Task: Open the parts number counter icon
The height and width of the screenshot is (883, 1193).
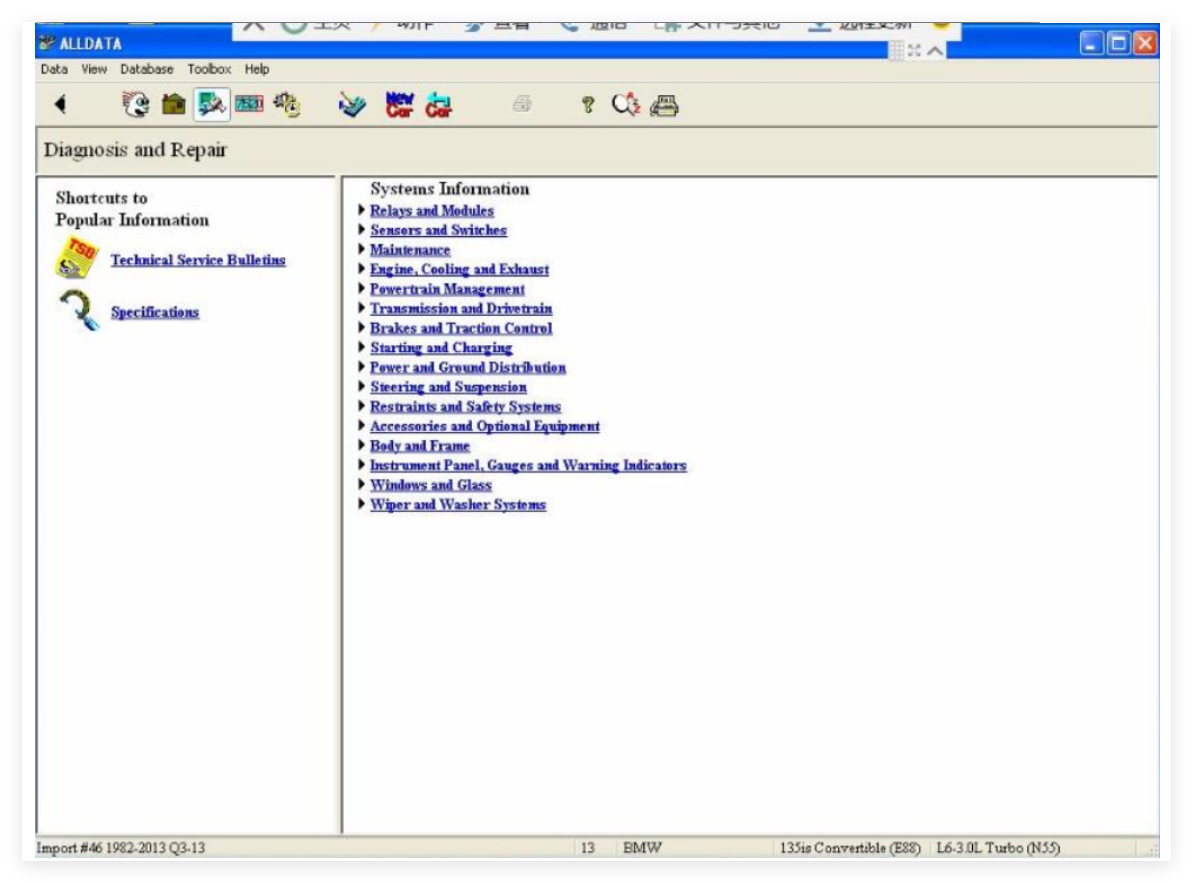Action: (249, 103)
